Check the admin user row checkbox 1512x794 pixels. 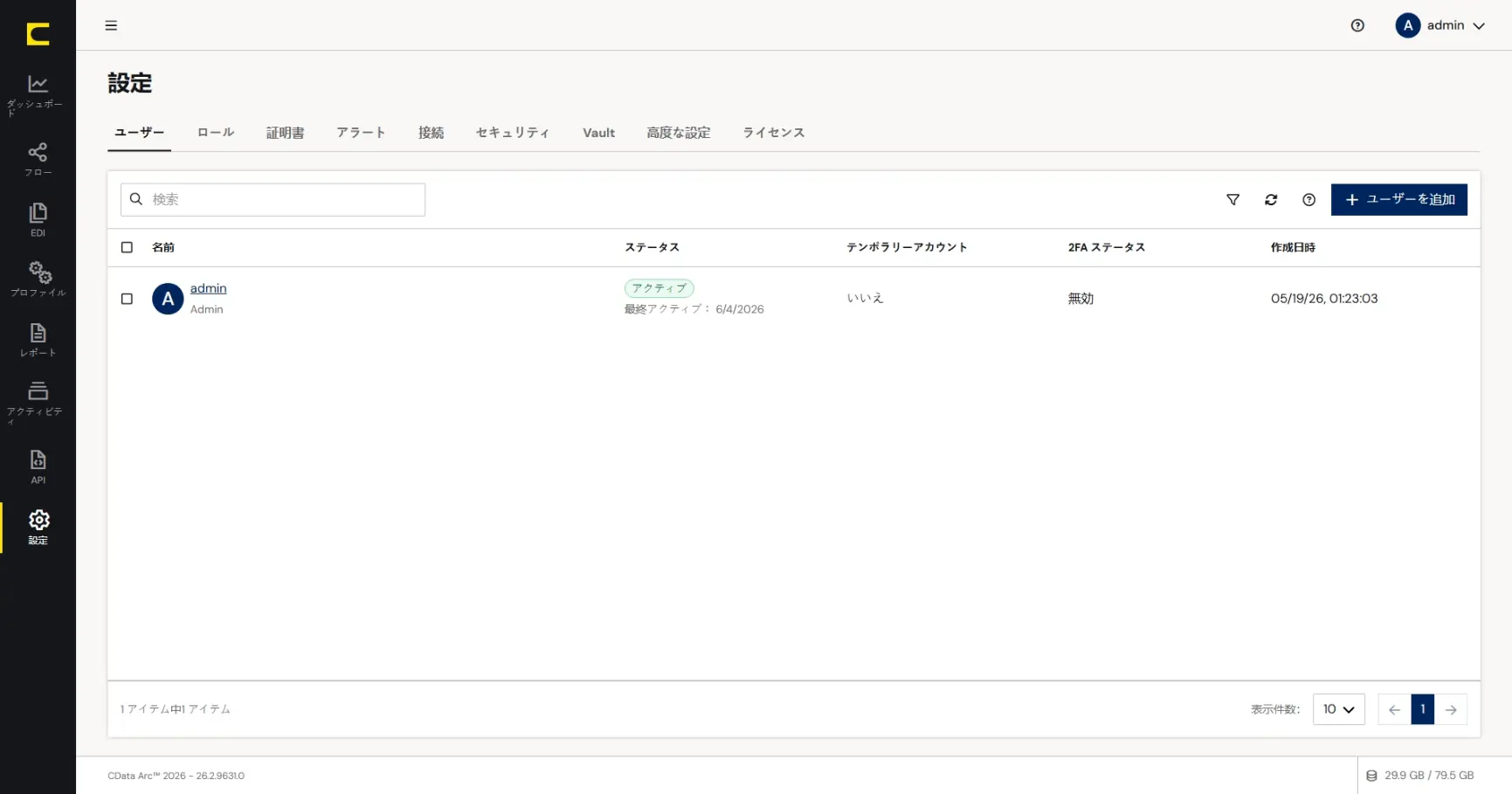127,299
